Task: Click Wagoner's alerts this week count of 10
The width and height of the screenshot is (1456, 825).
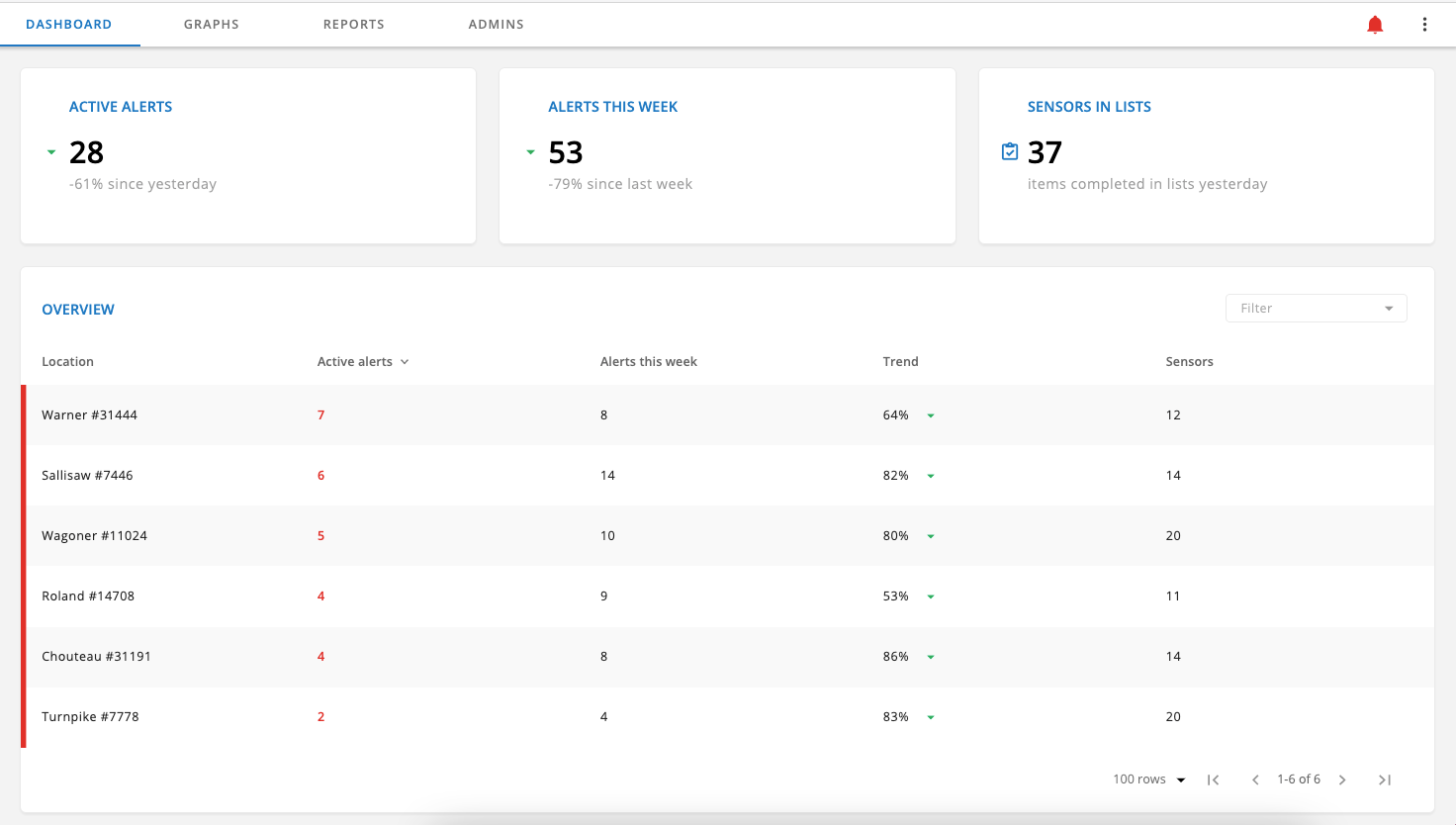Action: pyautogui.click(x=607, y=535)
